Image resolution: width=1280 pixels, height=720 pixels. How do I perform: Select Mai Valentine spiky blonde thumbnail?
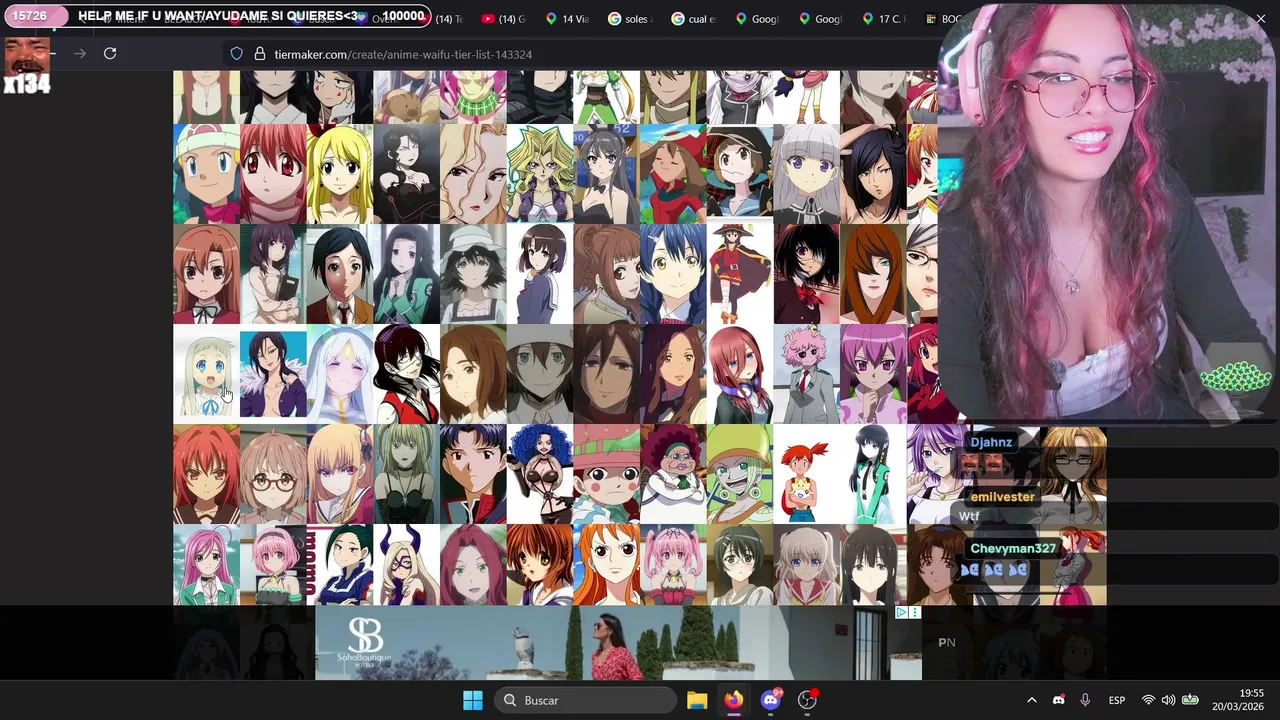(x=539, y=174)
